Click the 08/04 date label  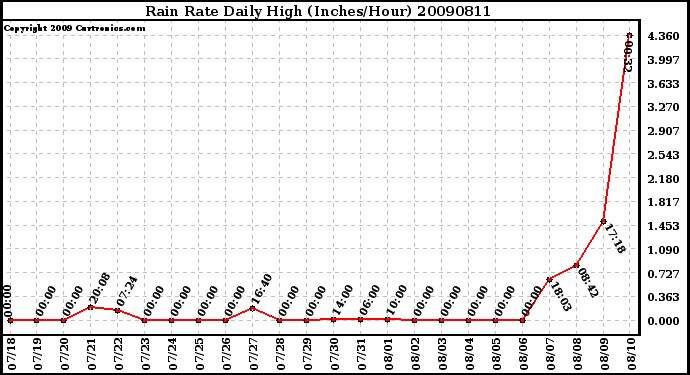tap(470, 354)
